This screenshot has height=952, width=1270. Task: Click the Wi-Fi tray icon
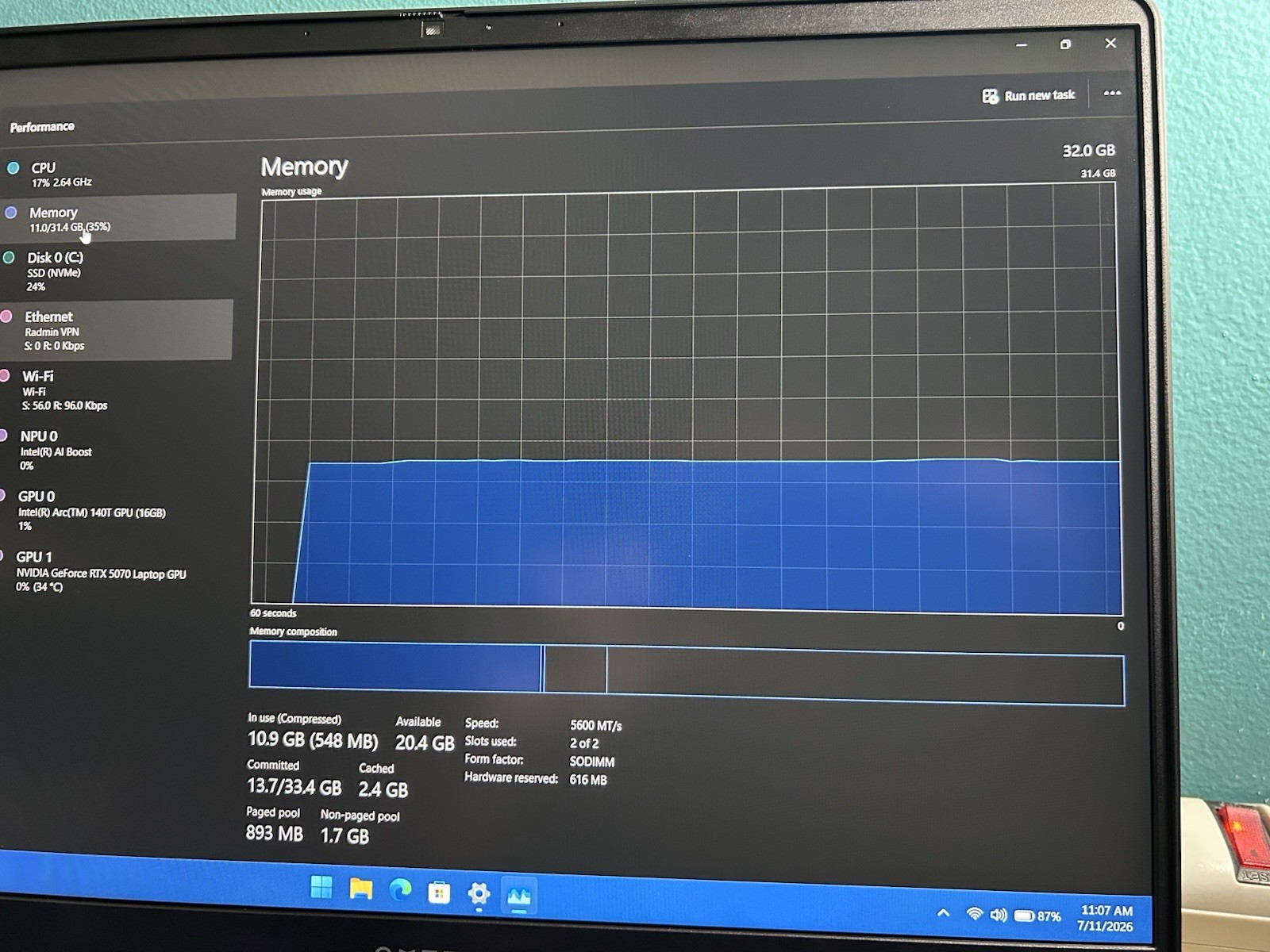(974, 914)
